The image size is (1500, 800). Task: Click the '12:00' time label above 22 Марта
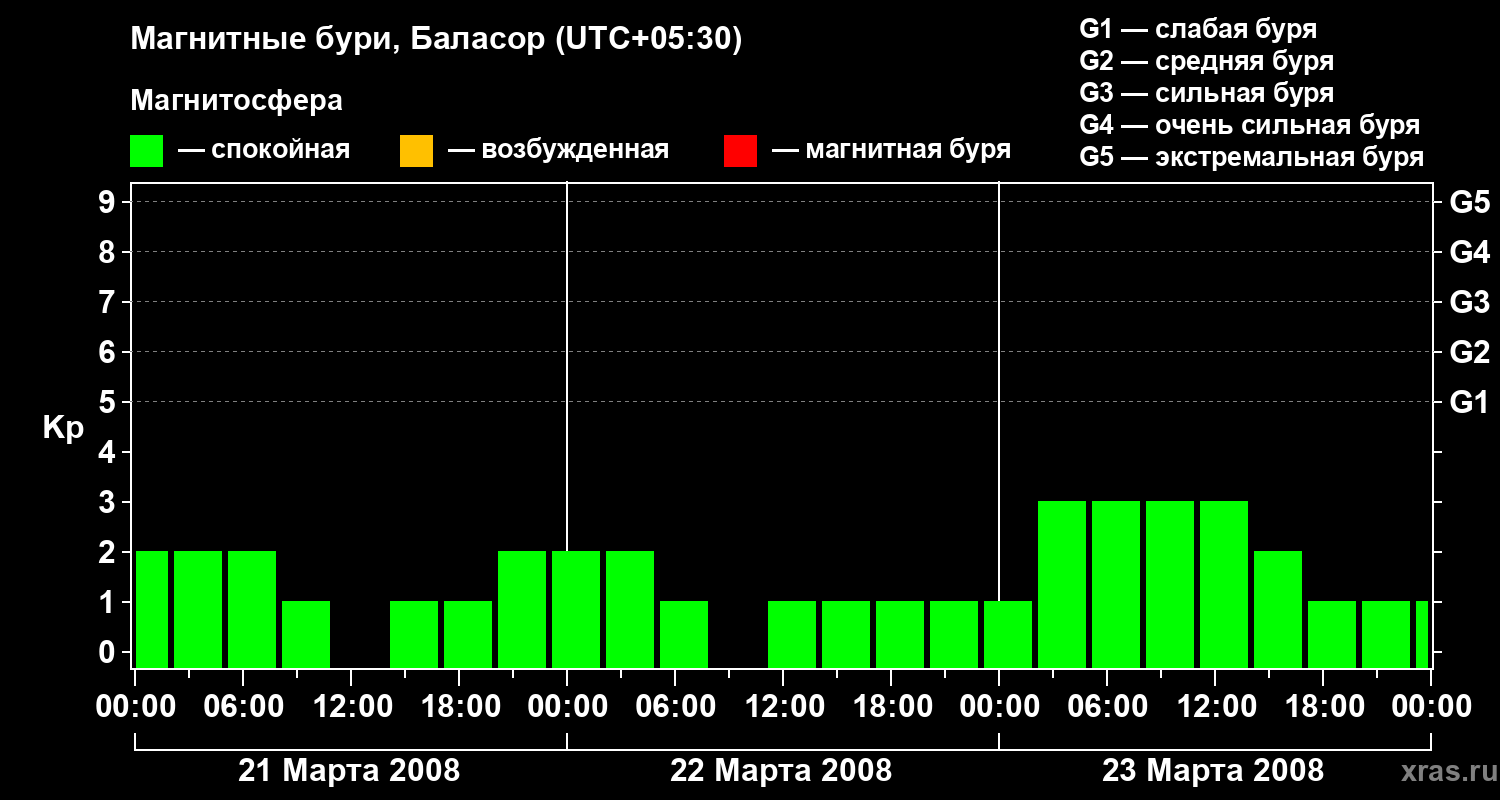click(783, 707)
